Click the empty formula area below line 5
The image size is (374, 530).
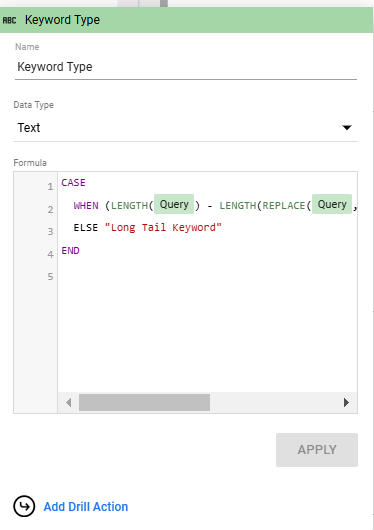click(207, 335)
